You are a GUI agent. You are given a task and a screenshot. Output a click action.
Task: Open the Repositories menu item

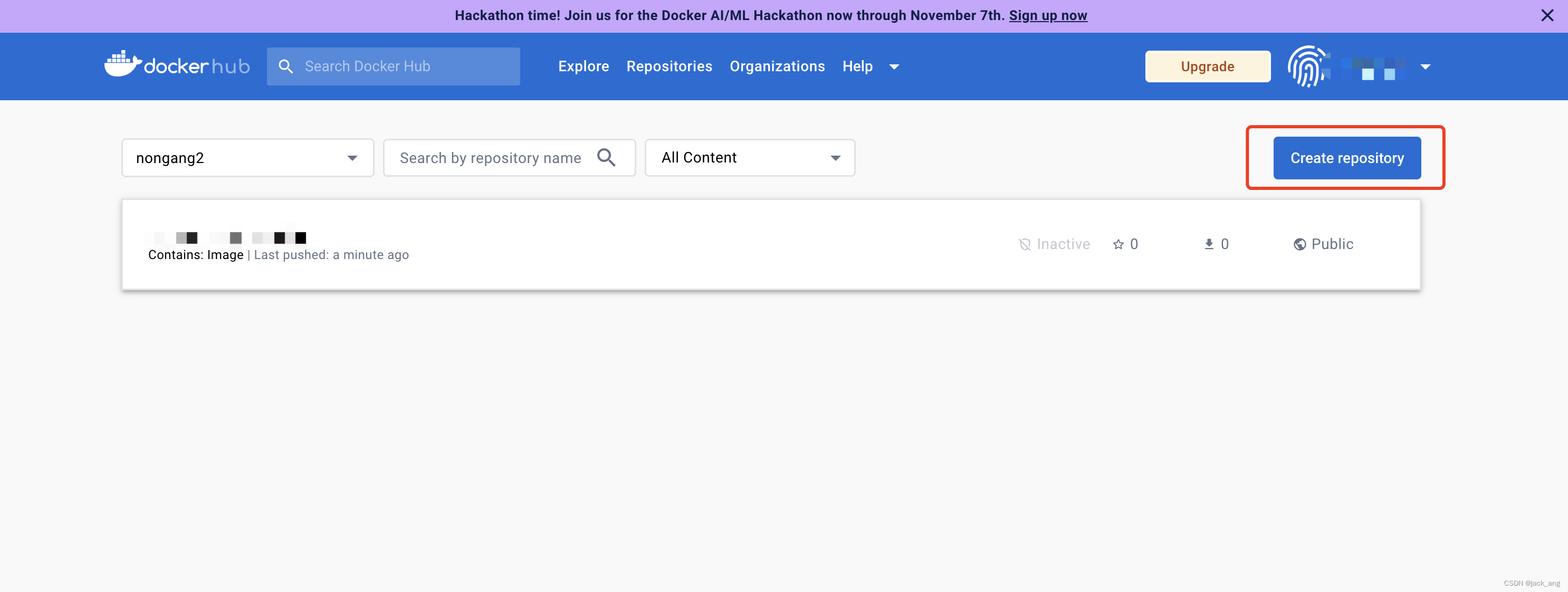tap(669, 66)
